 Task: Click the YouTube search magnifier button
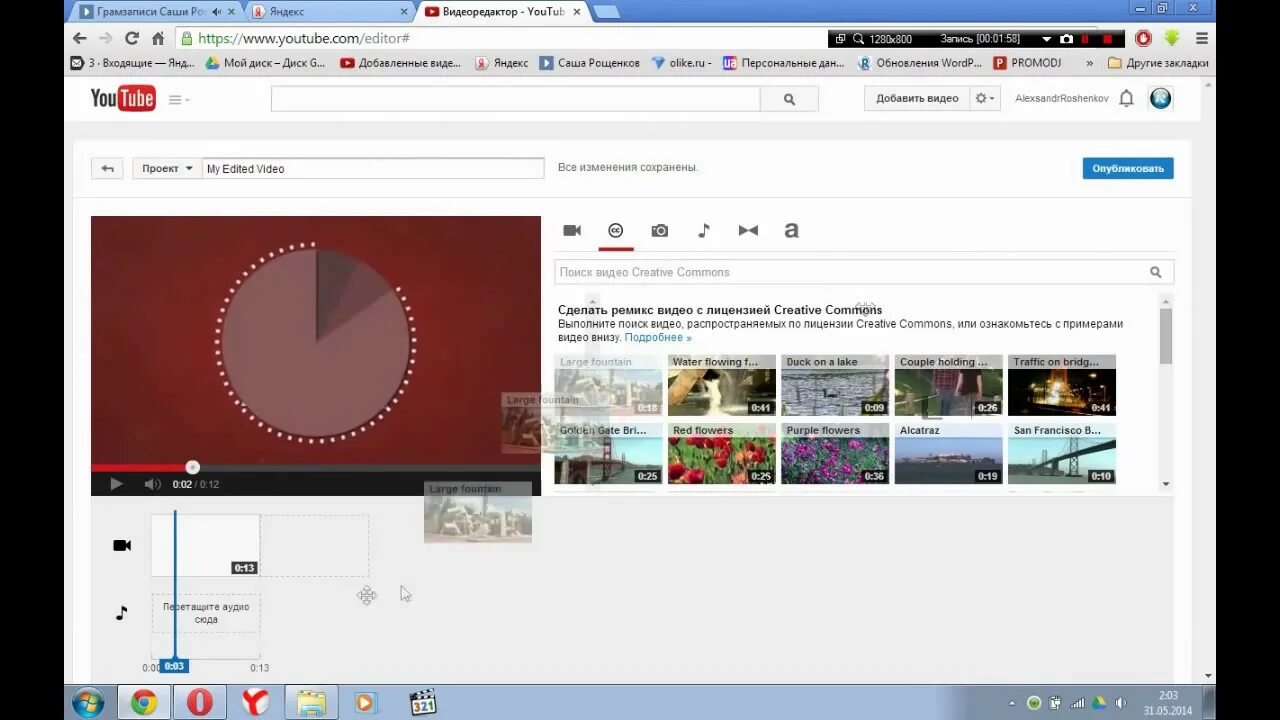789,99
